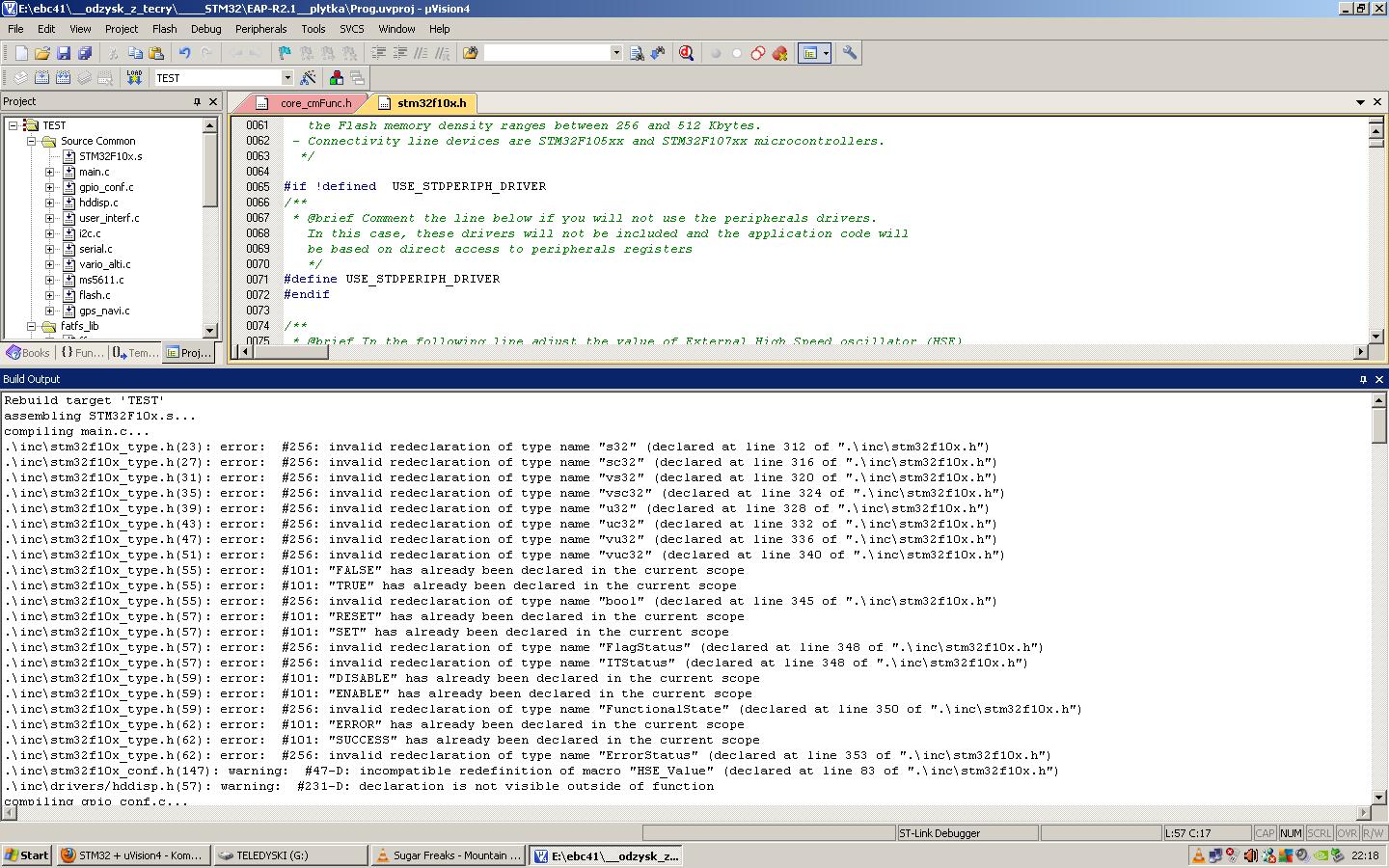
Task: Switch to the Templates panel tab
Action: 135,353
